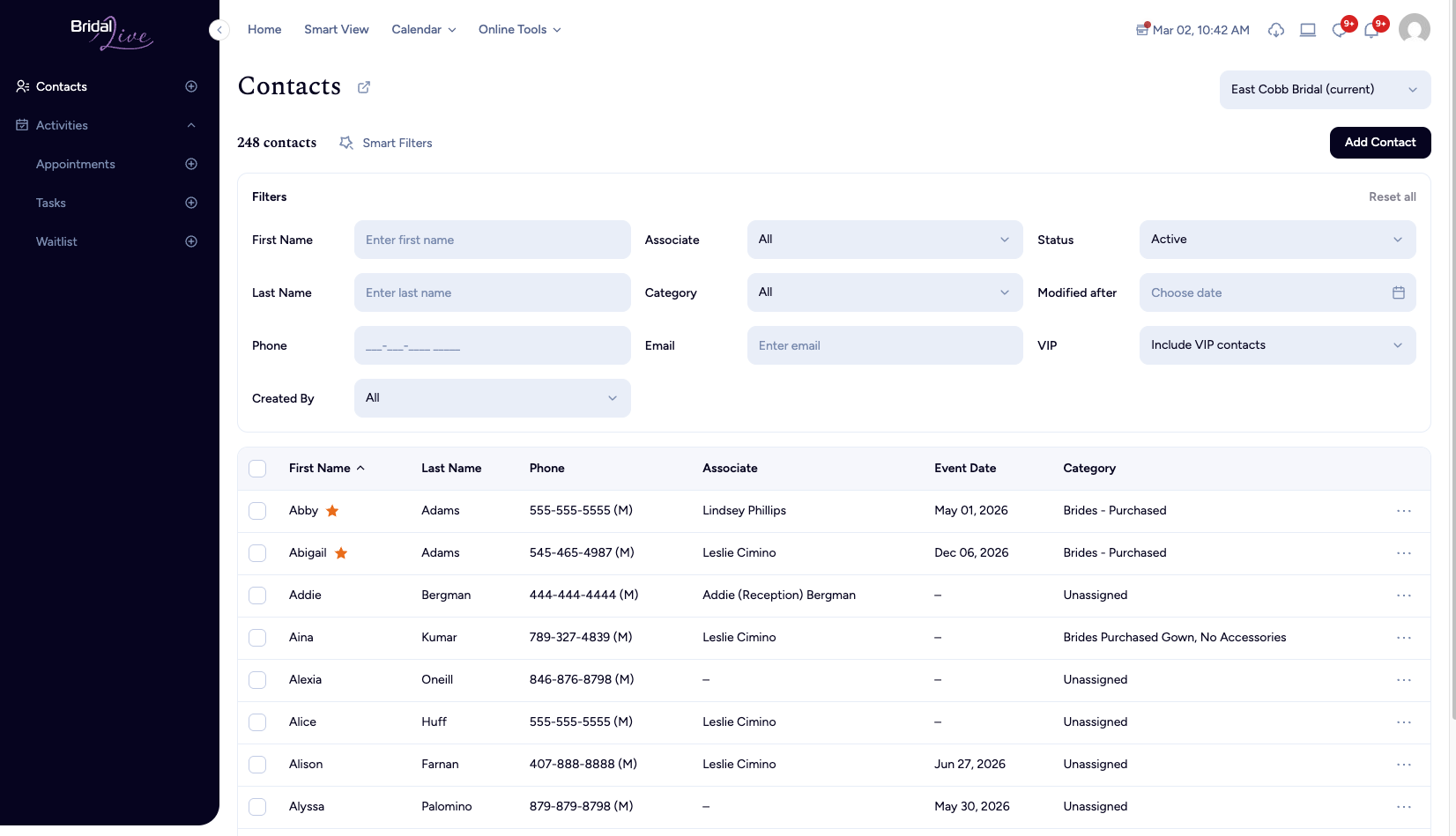Click the payment card icon beside the date
Screen dimensions: 1456x836
pyautogui.click(x=1141, y=29)
